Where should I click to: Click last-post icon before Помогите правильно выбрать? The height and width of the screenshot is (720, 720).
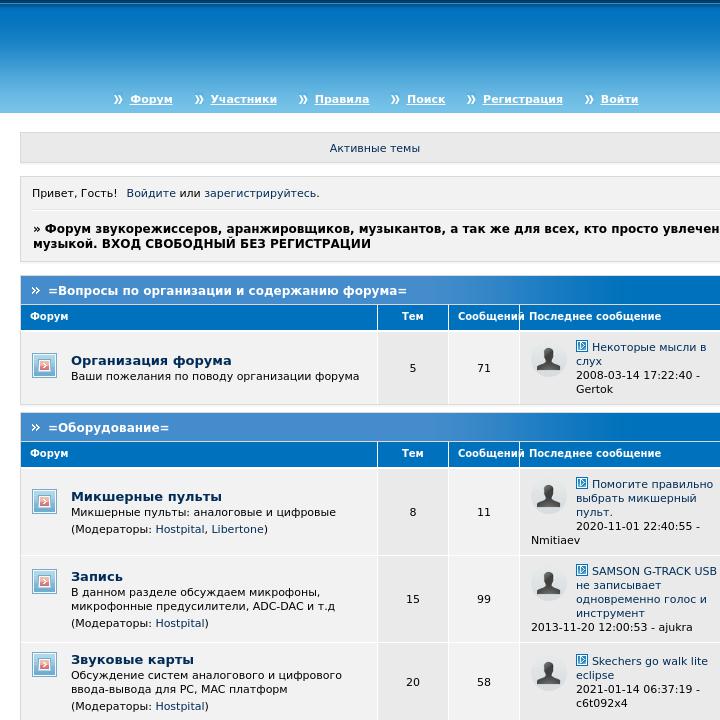[582, 483]
